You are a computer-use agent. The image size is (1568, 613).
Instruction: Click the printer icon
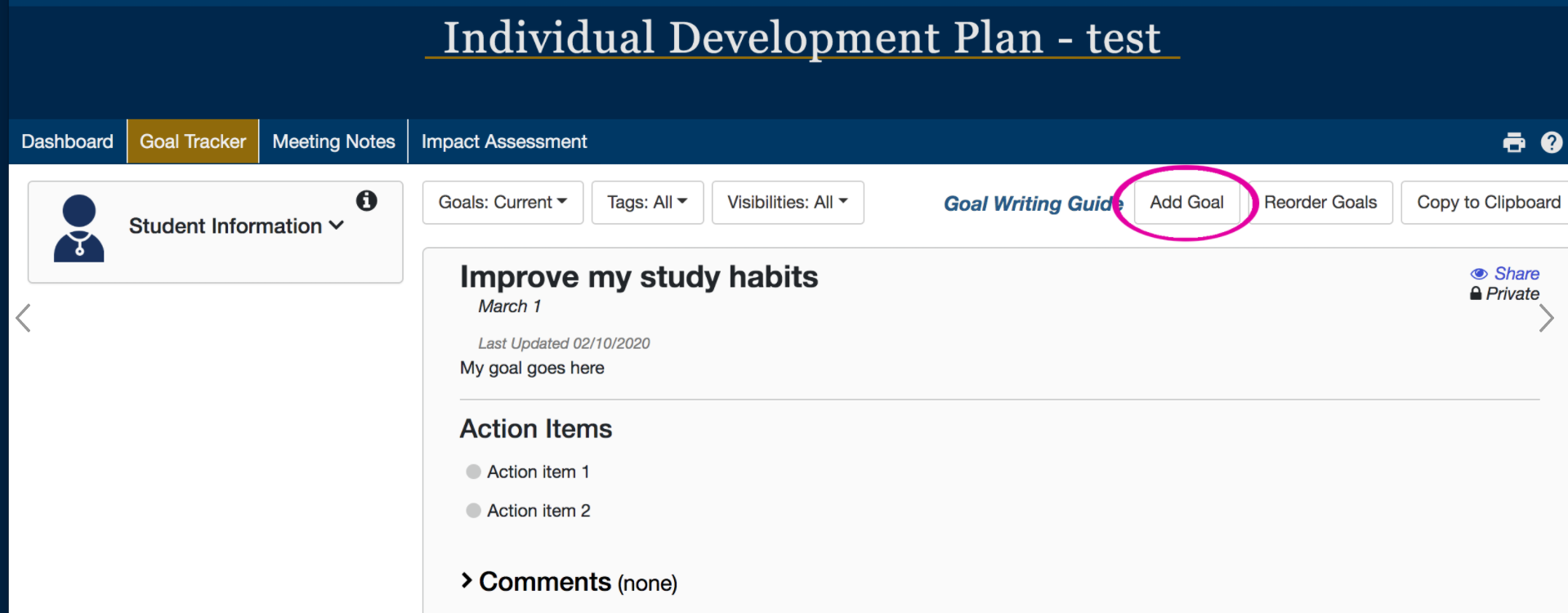tap(1513, 142)
